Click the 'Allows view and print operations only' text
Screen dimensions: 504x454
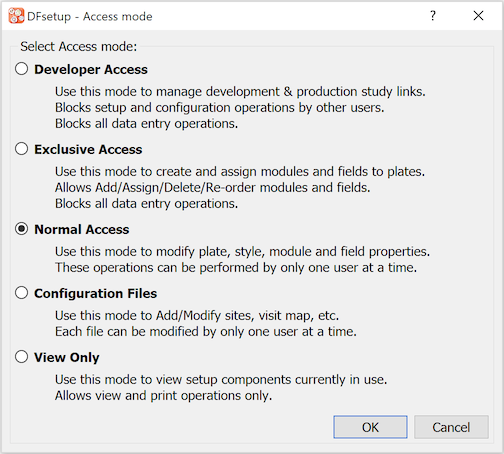click(x=164, y=396)
